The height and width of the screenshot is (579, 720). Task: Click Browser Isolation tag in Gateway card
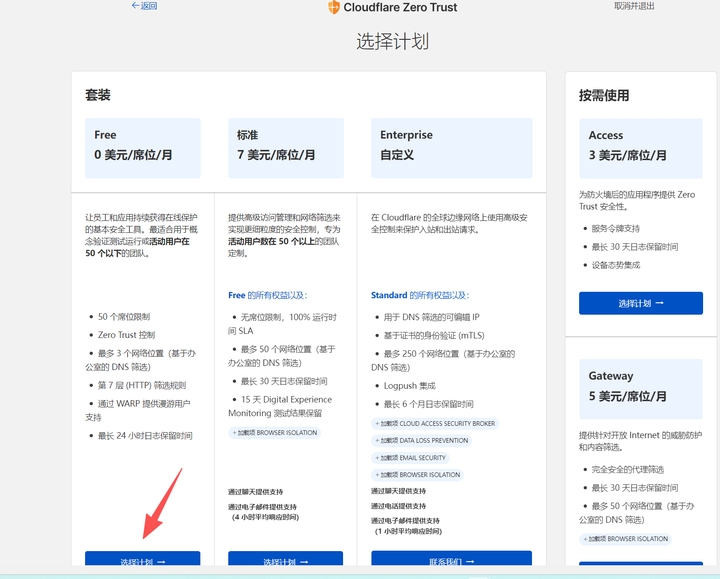(625, 539)
